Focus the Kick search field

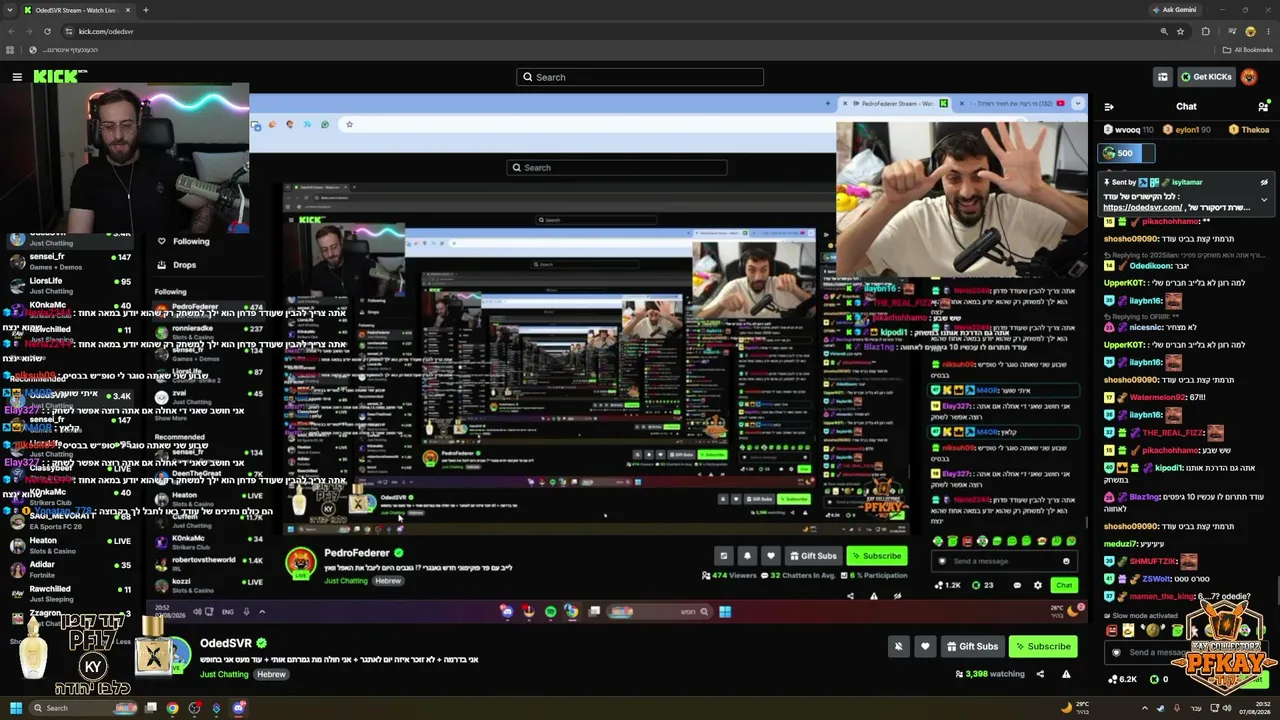640,77
